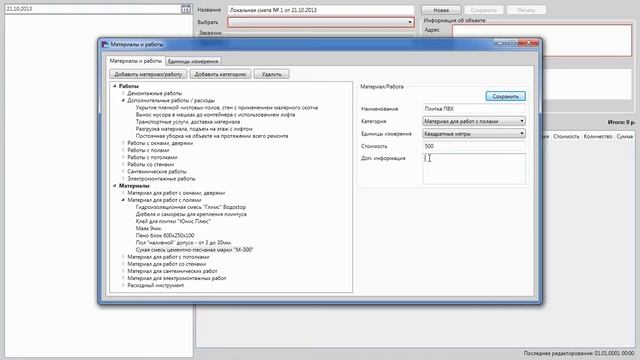Expand Материал для работ с окнами, дверями

[x=123, y=193]
